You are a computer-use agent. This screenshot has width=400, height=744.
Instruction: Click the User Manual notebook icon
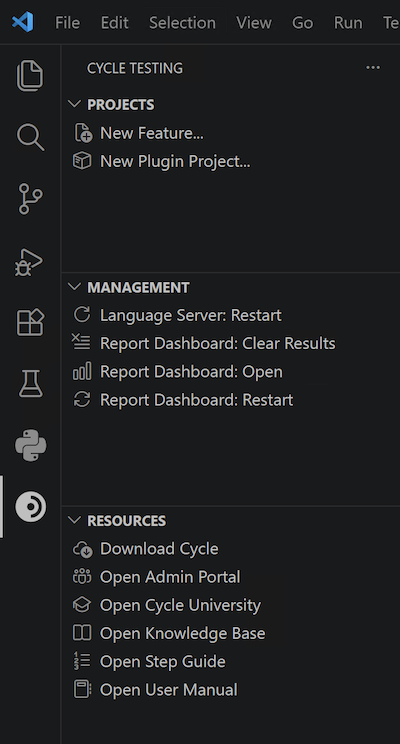click(82, 689)
